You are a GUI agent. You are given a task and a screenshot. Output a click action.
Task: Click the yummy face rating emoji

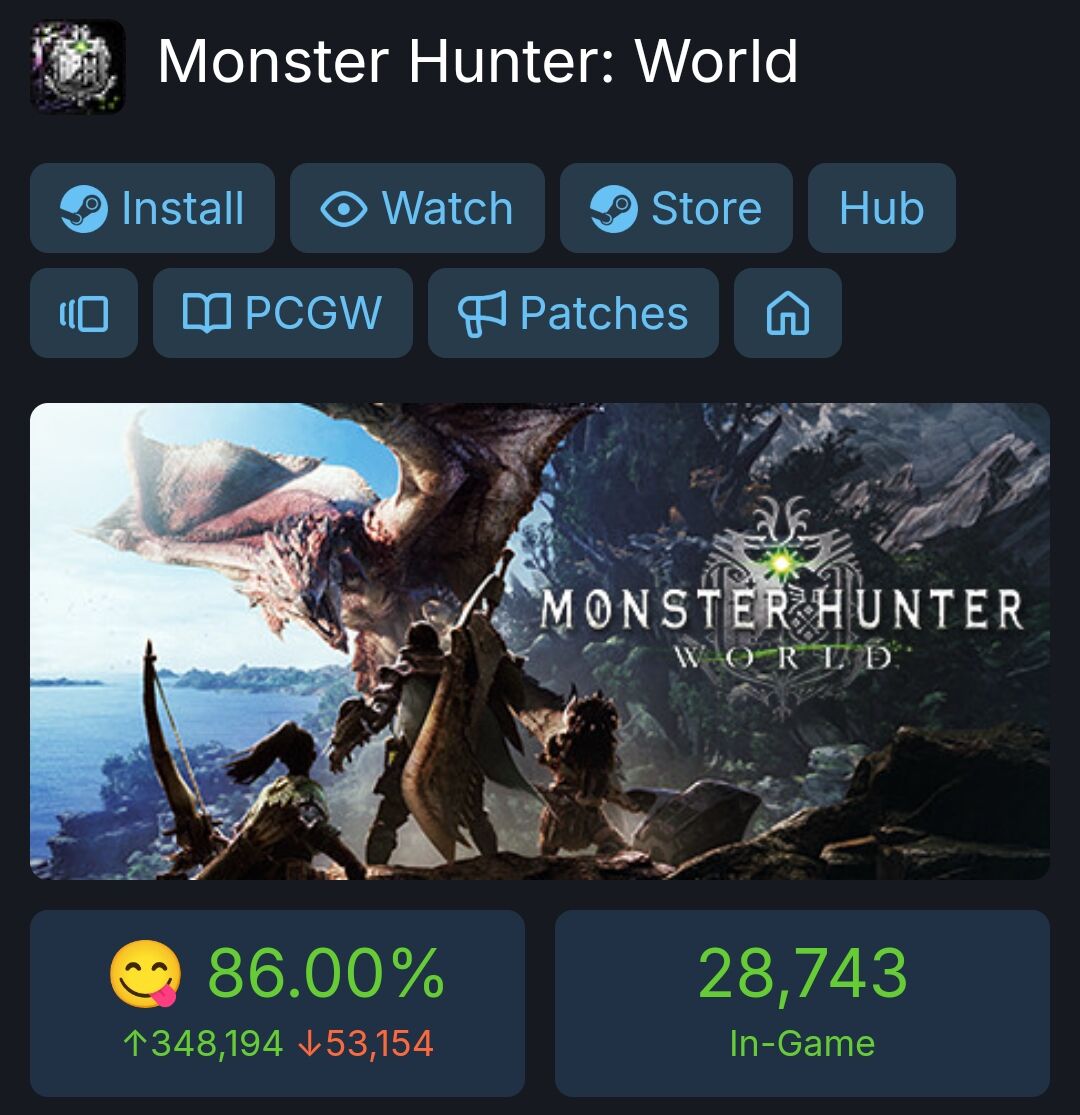click(146, 973)
